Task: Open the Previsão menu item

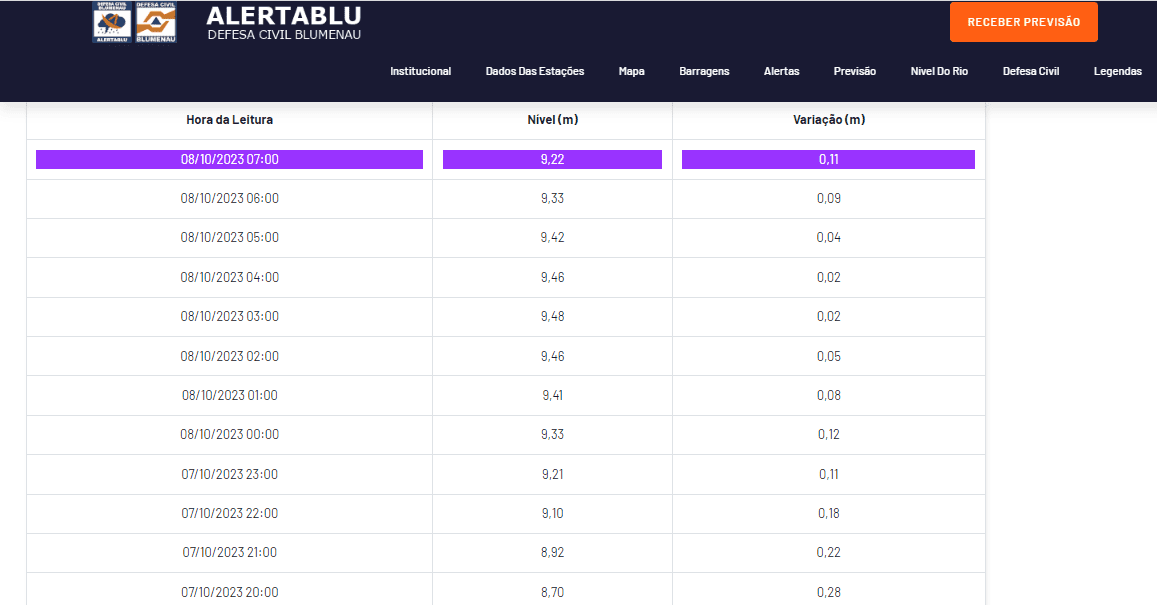Action: 854,71
